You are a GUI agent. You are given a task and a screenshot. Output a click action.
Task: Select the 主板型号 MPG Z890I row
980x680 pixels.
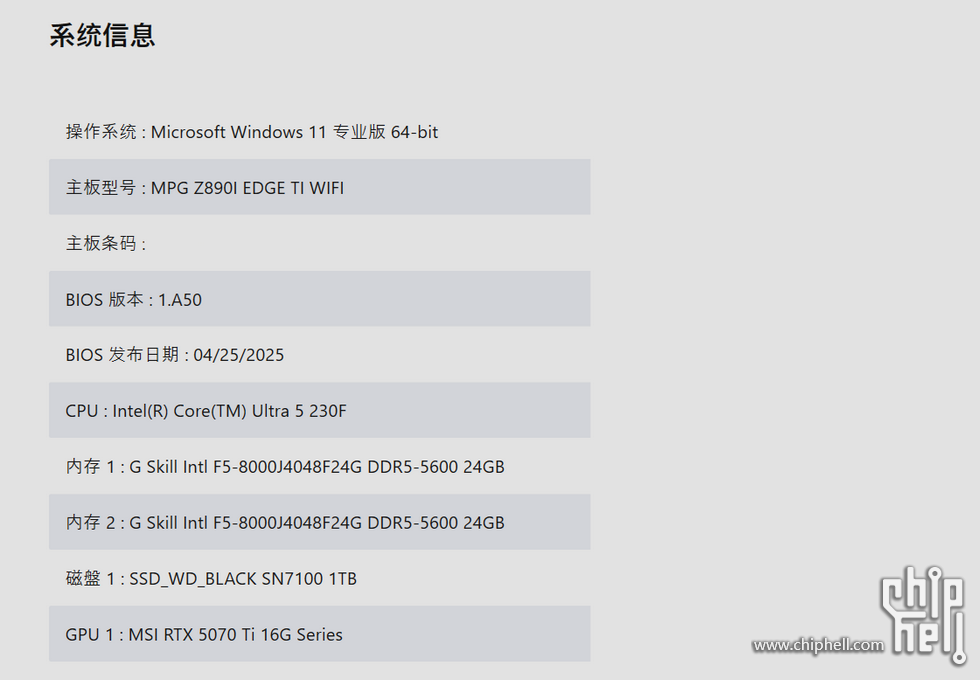319,187
